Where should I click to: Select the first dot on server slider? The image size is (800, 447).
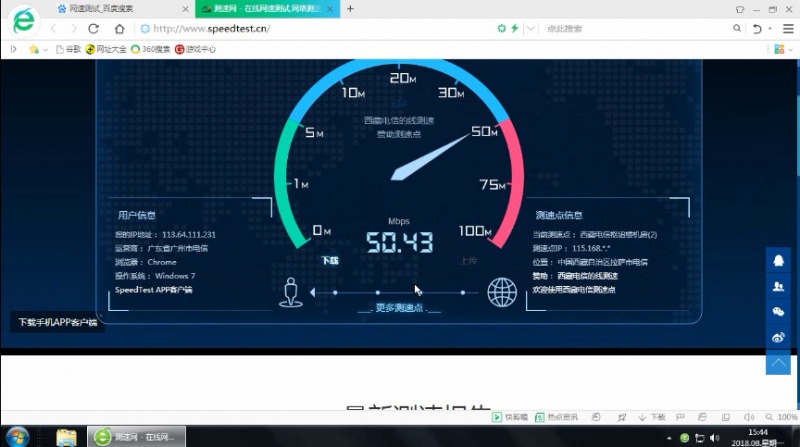(335, 292)
